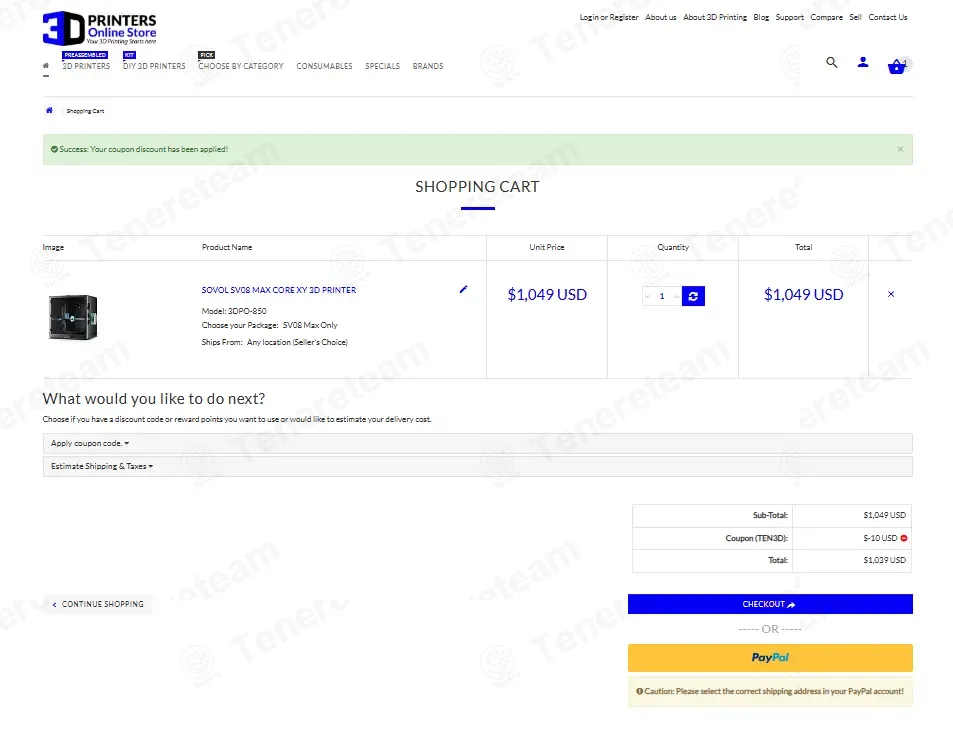Open Contact Us link
The image size is (953, 741).
pos(887,17)
